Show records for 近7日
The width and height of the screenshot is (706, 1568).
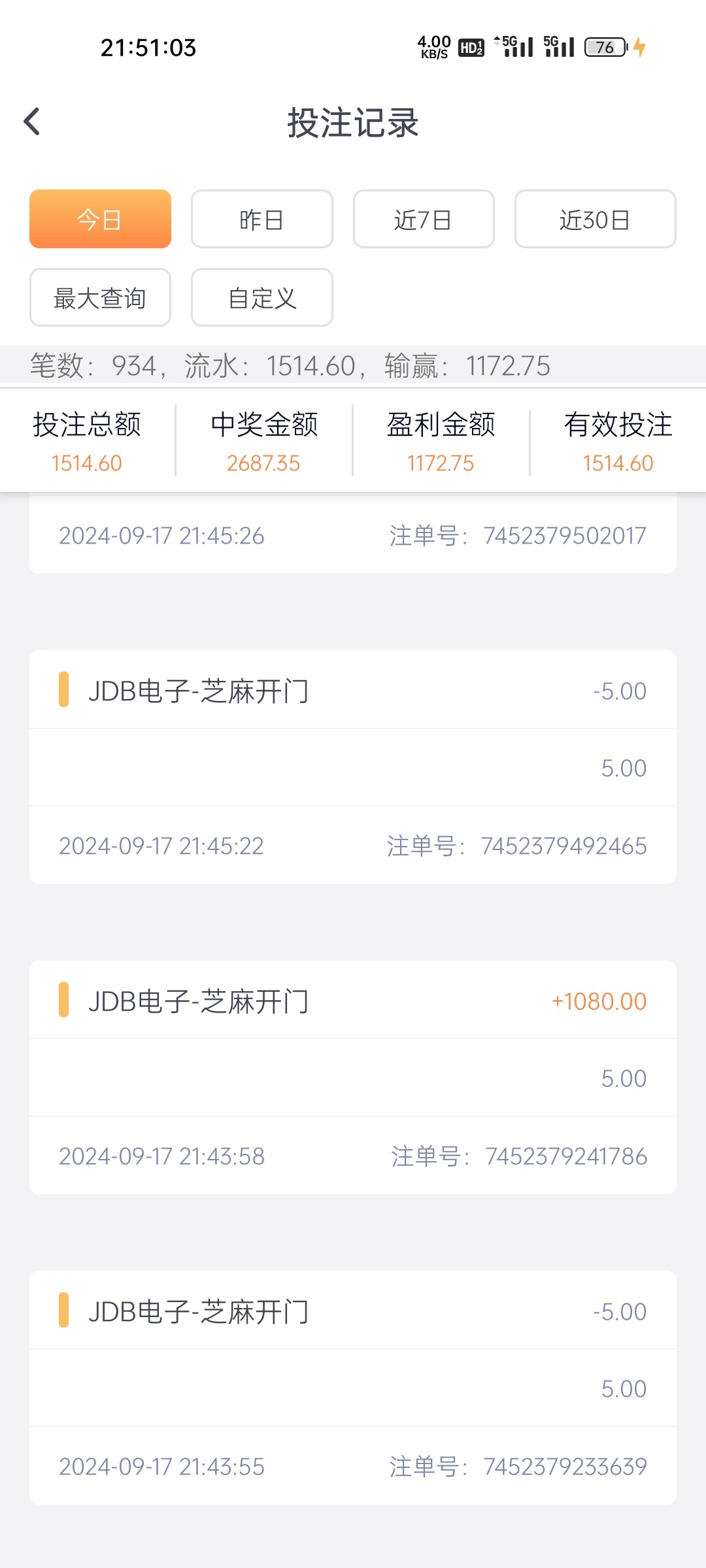tap(423, 220)
